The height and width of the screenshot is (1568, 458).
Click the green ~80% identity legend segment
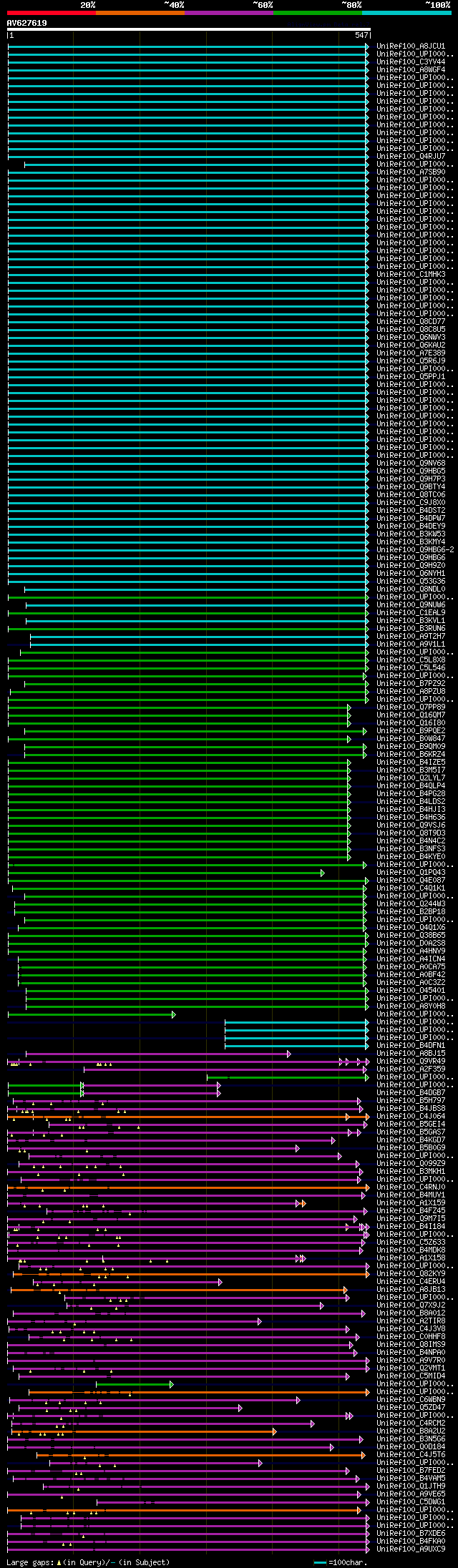pyautogui.click(x=318, y=13)
